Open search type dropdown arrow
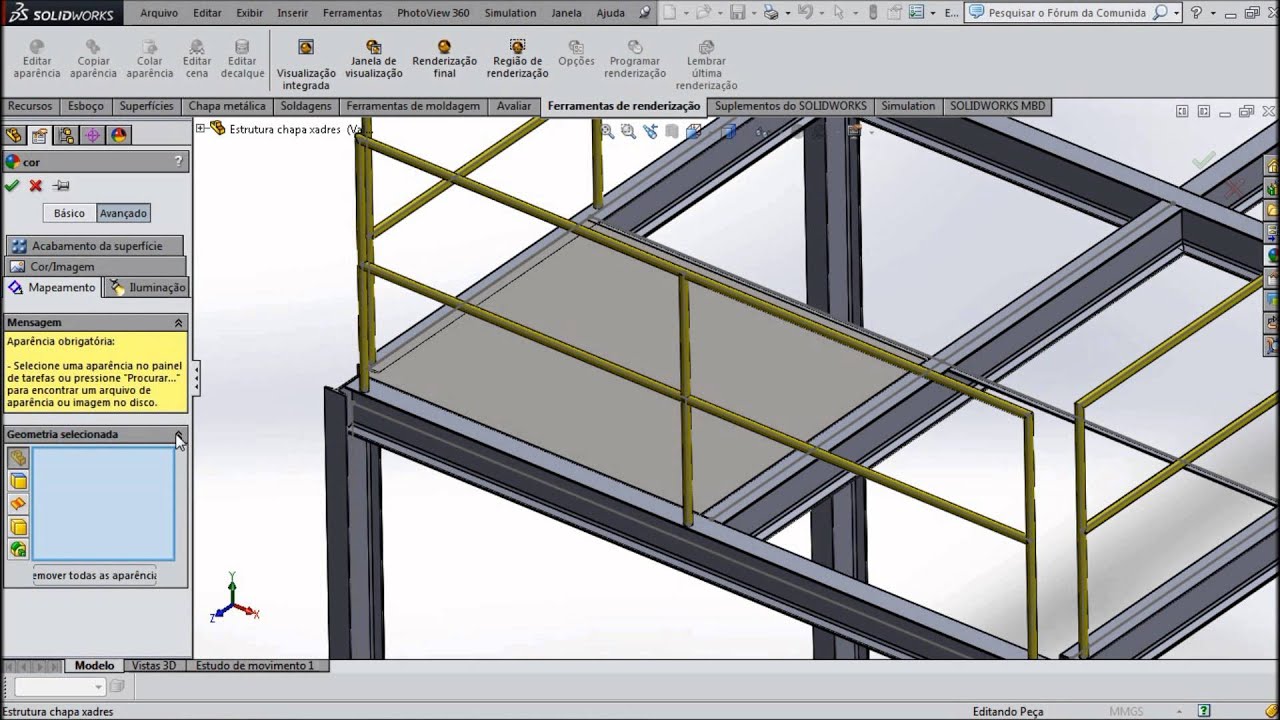 [x=1177, y=13]
